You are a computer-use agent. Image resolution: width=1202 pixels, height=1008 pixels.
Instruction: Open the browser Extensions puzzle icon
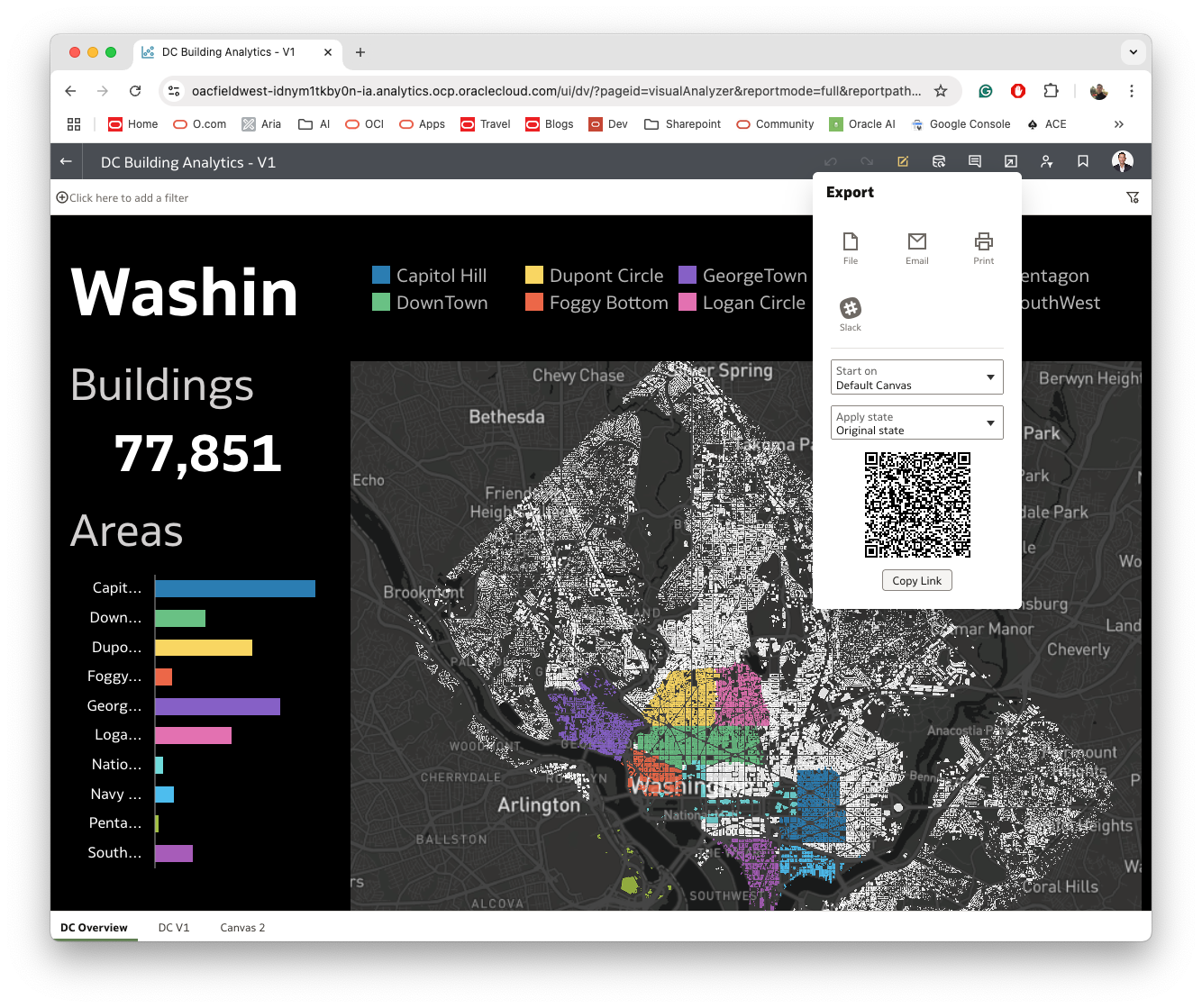point(1051,91)
